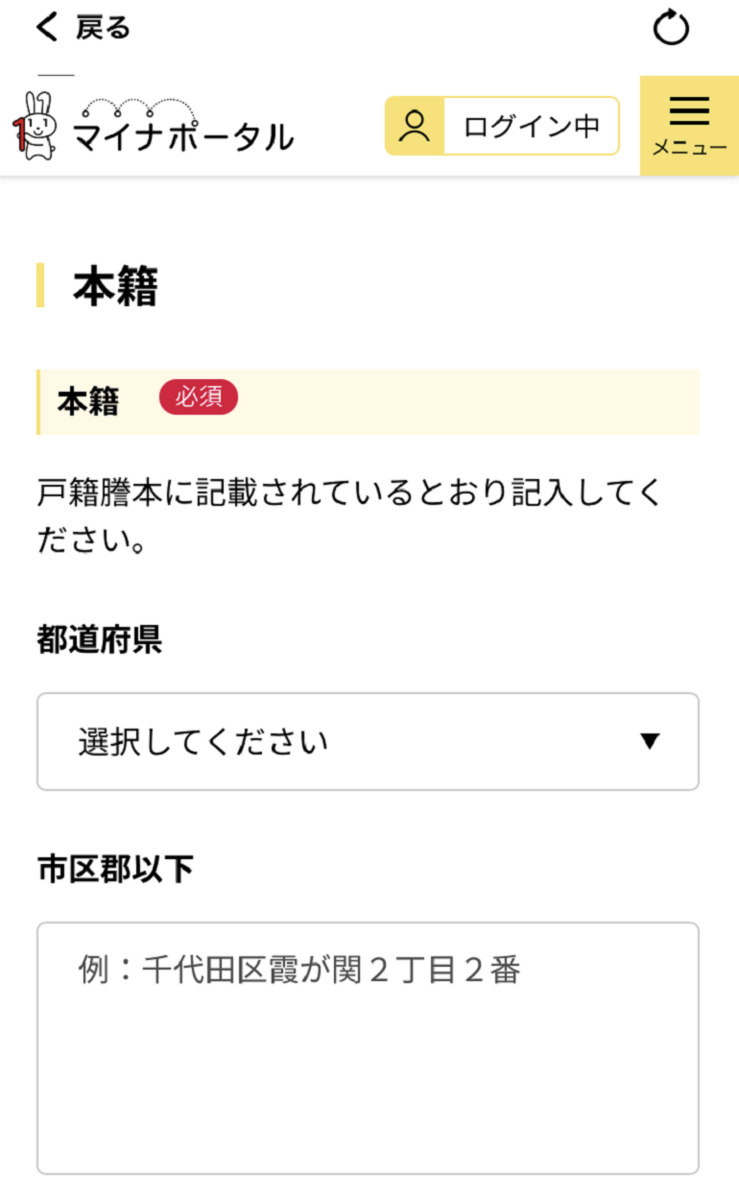The width and height of the screenshot is (739, 1200).
Task: Click the dropdown's black triangle arrow
Action: coord(650,741)
